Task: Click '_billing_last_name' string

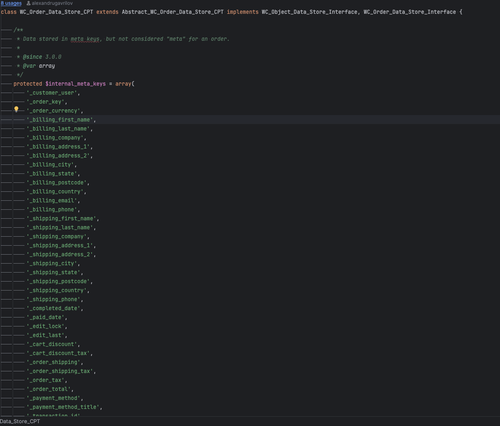Action: tap(58, 129)
